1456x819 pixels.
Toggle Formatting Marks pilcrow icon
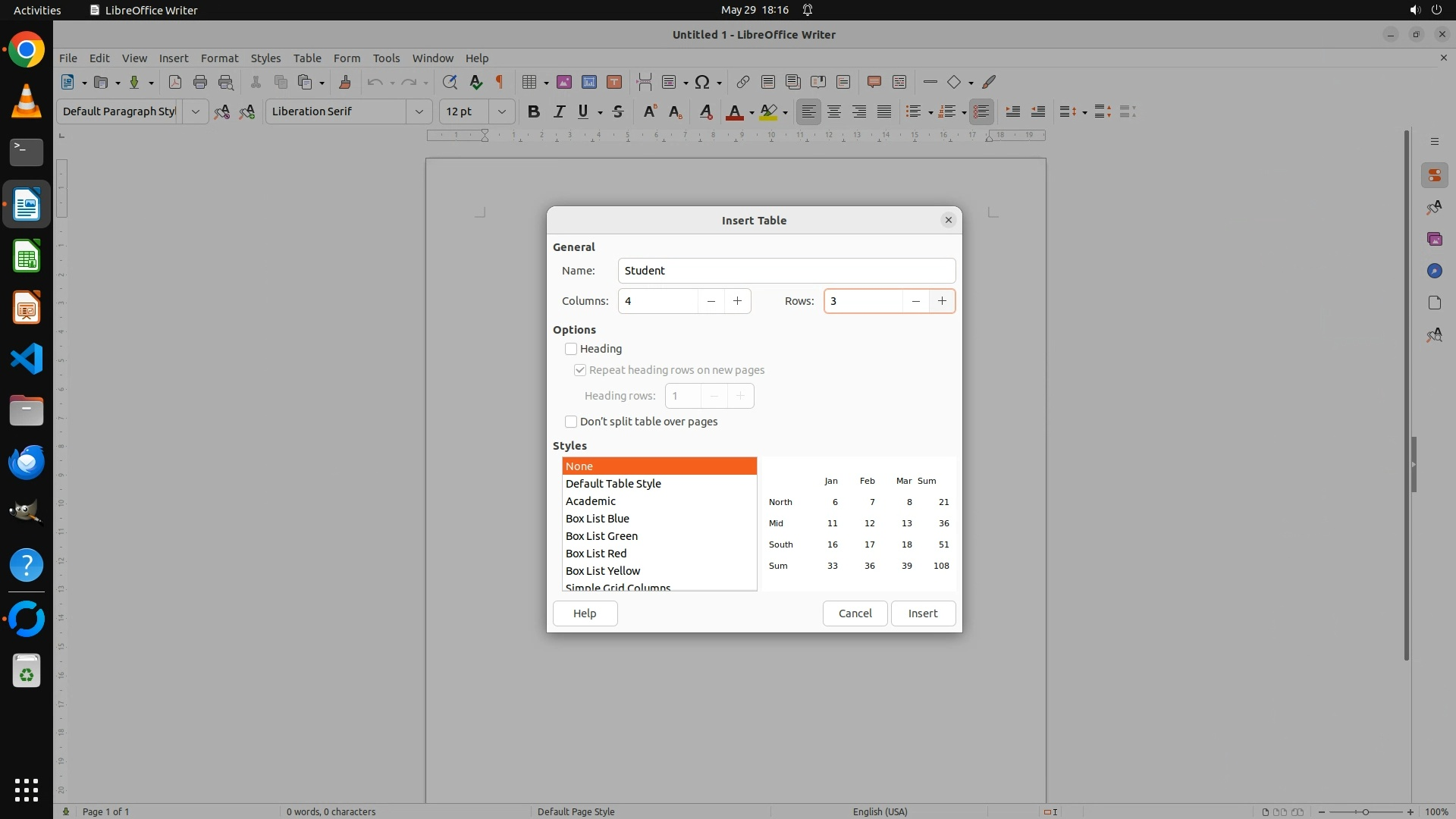pos(500,82)
